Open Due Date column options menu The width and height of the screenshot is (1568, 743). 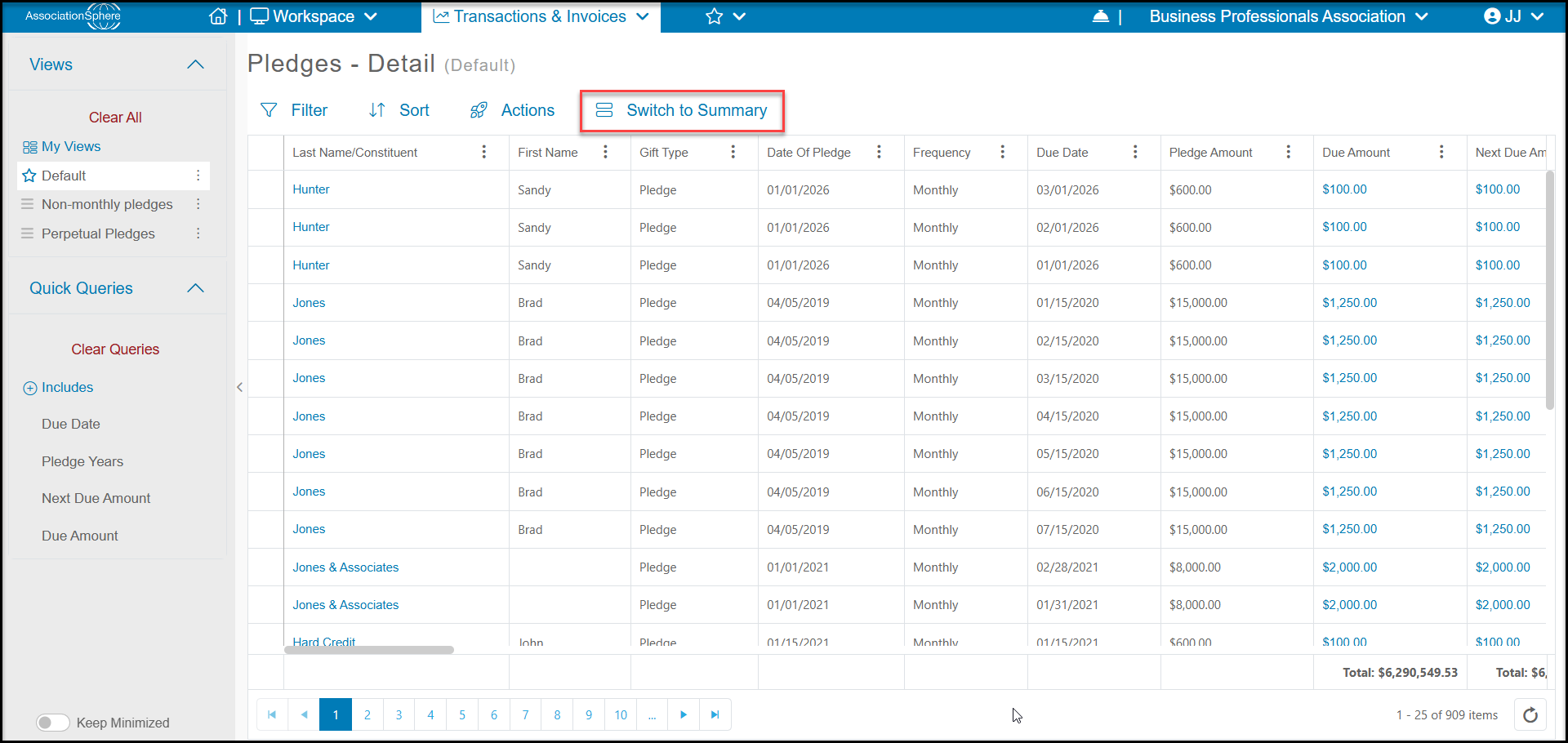click(1135, 152)
